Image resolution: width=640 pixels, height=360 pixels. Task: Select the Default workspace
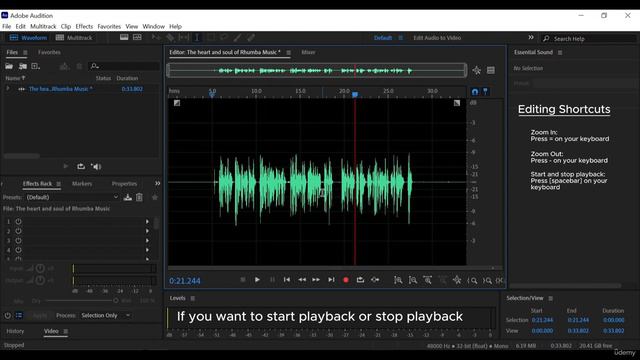point(383,38)
